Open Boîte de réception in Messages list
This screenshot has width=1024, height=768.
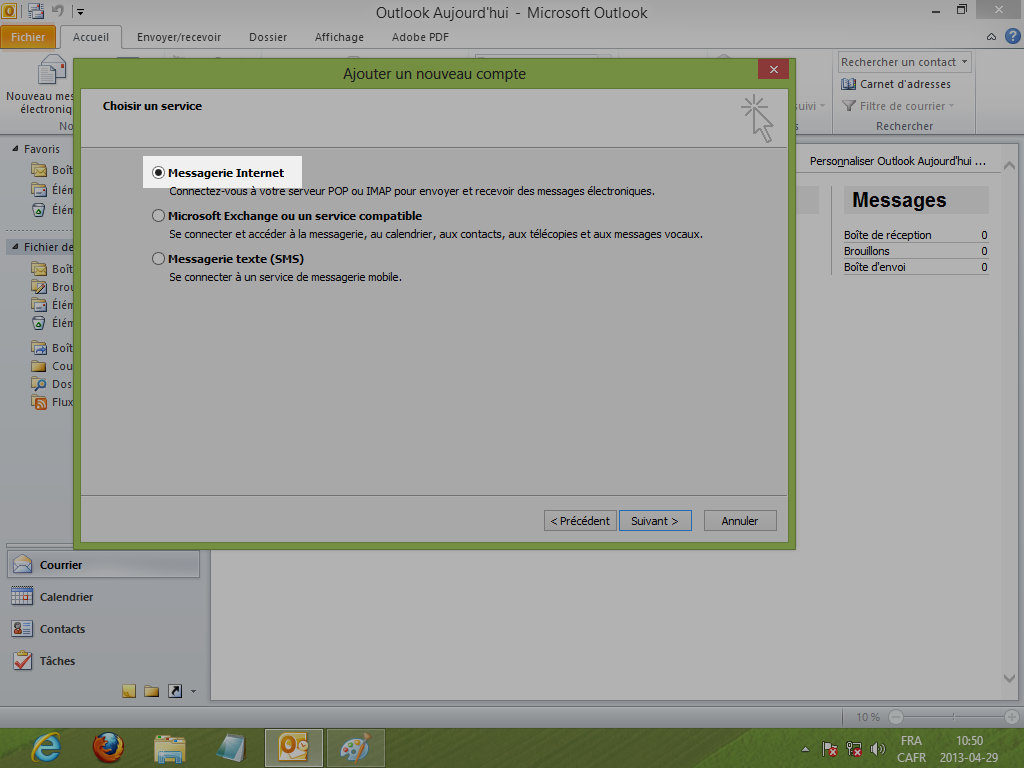point(888,235)
